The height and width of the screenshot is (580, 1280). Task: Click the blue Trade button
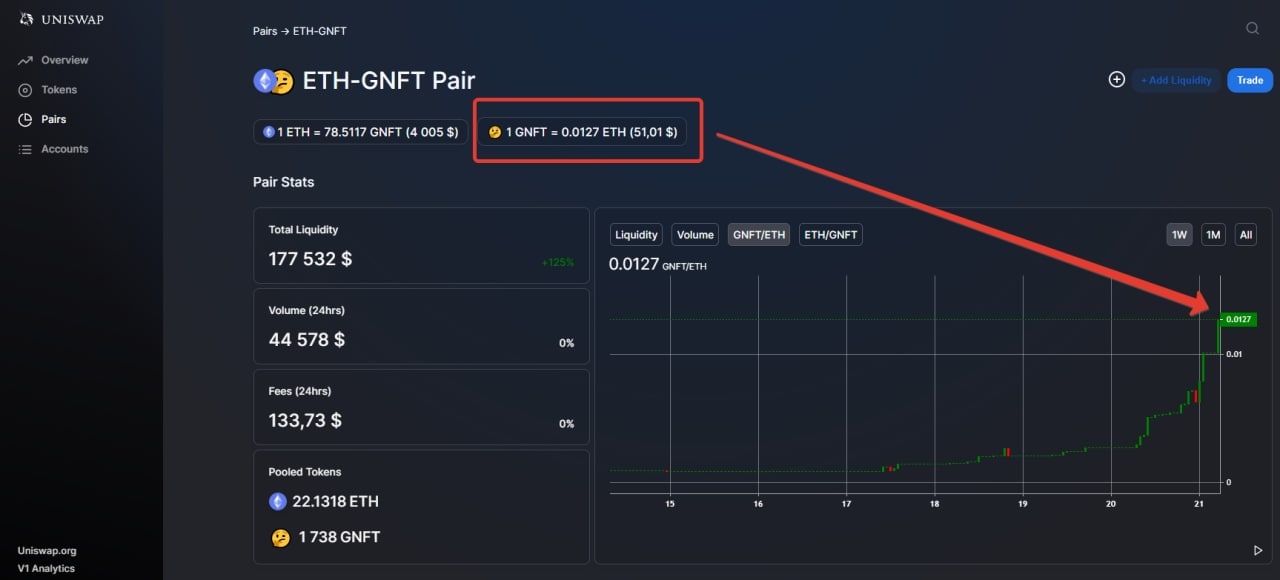coord(1250,80)
